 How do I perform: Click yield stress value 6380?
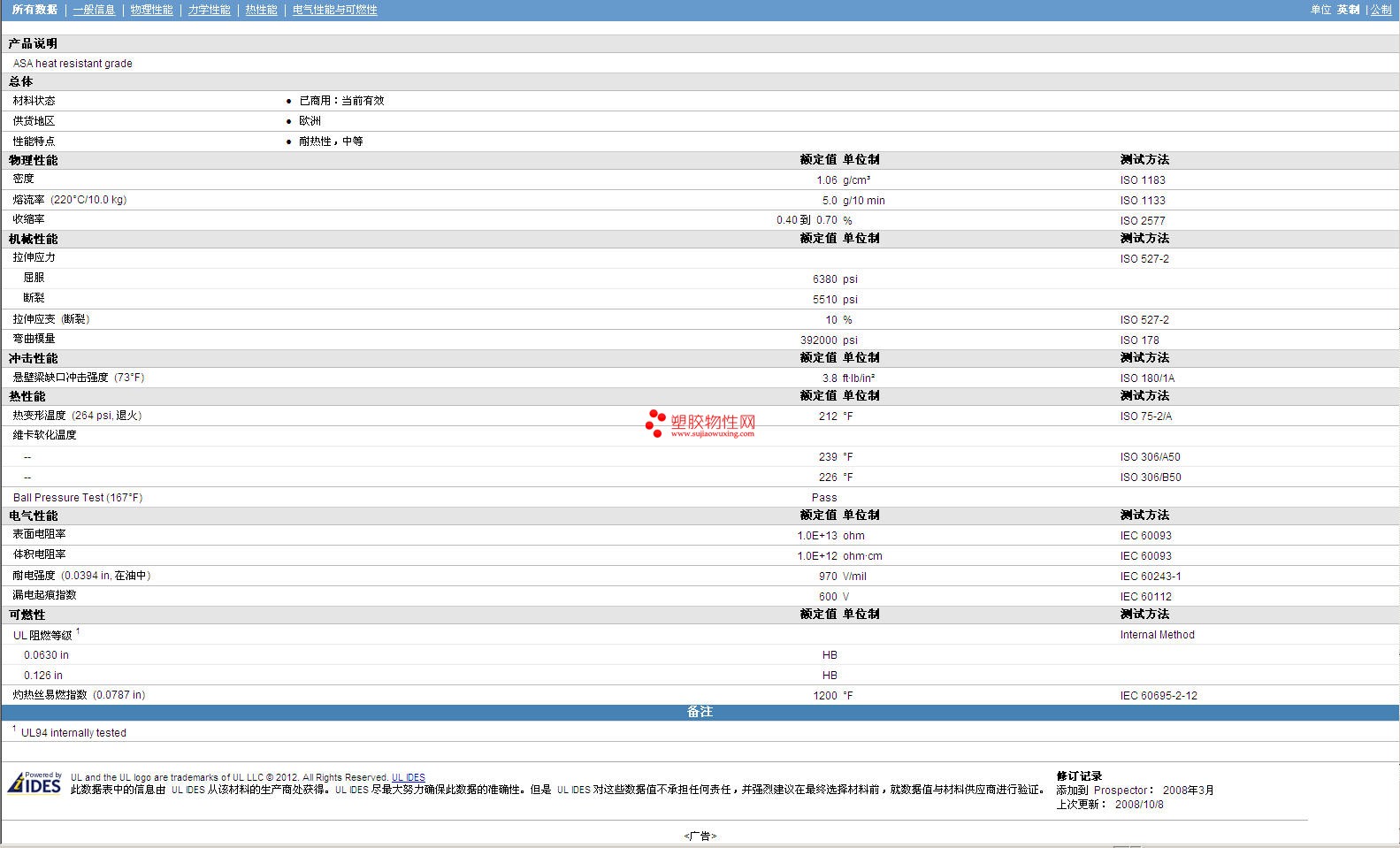click(824, 279)
